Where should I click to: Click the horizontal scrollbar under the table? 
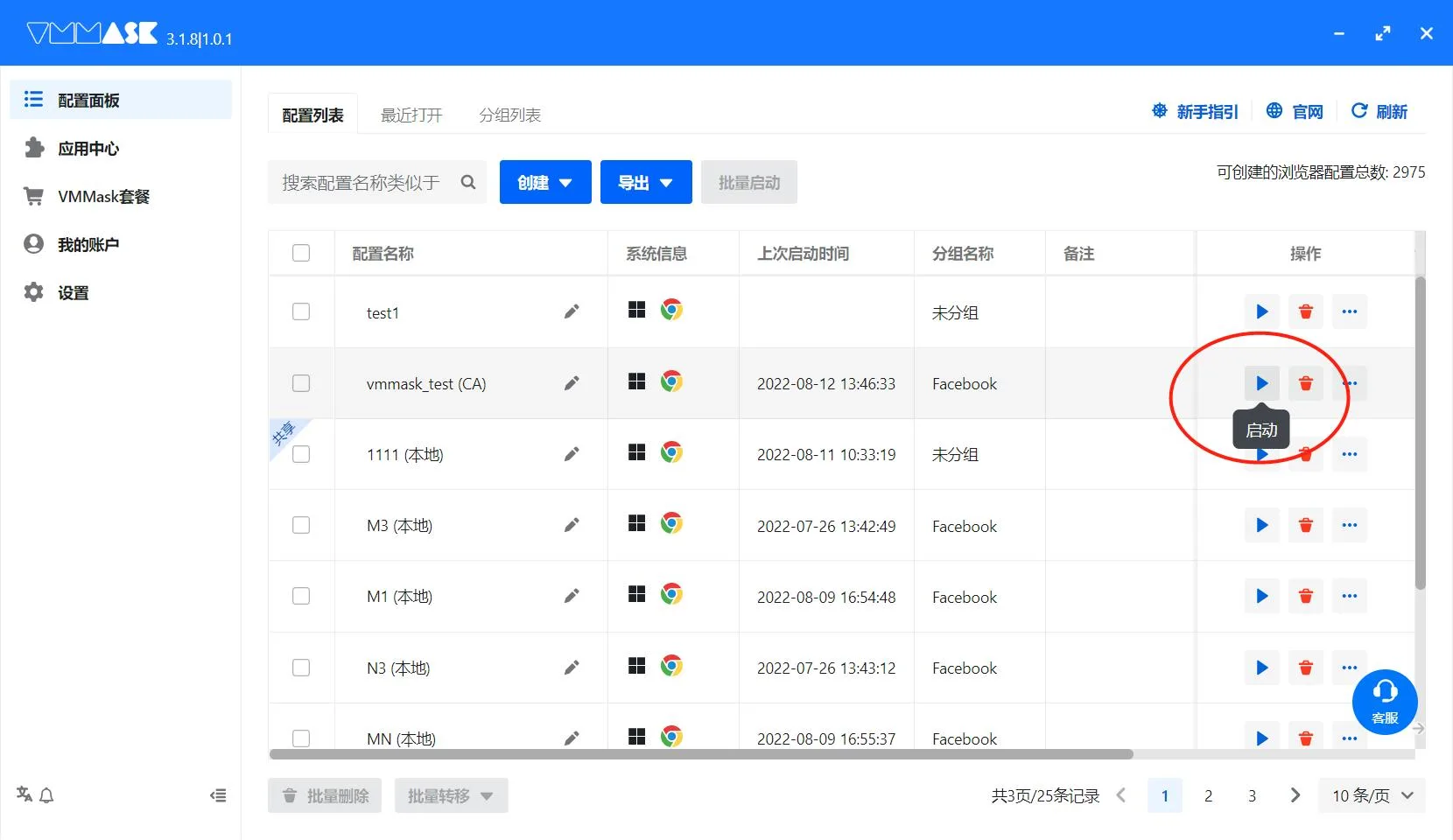click(x=701, y=754)
